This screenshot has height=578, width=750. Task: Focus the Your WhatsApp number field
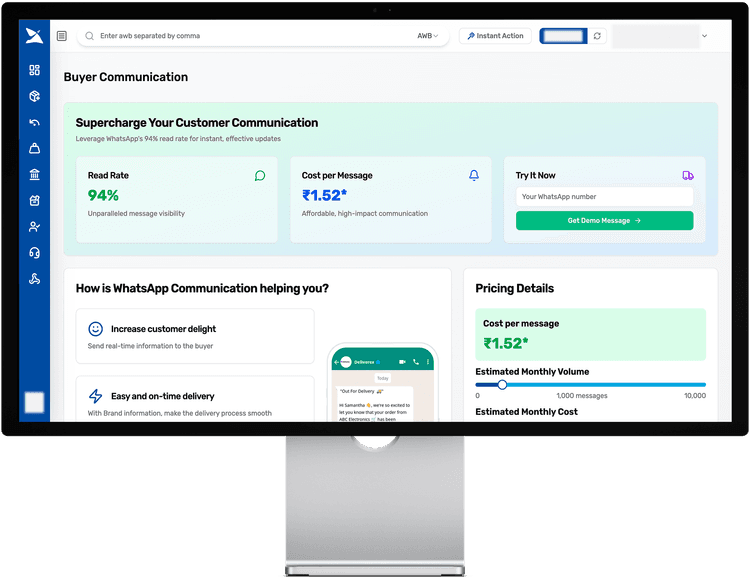(604, 197)
